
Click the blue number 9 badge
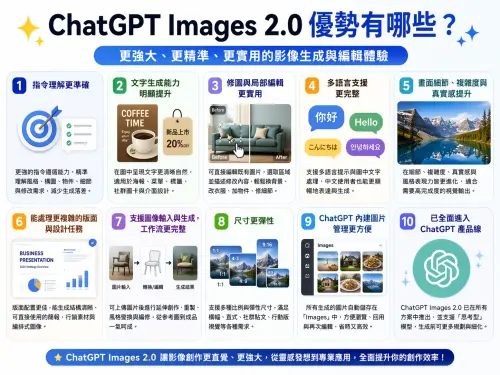[x=308, y=222]
